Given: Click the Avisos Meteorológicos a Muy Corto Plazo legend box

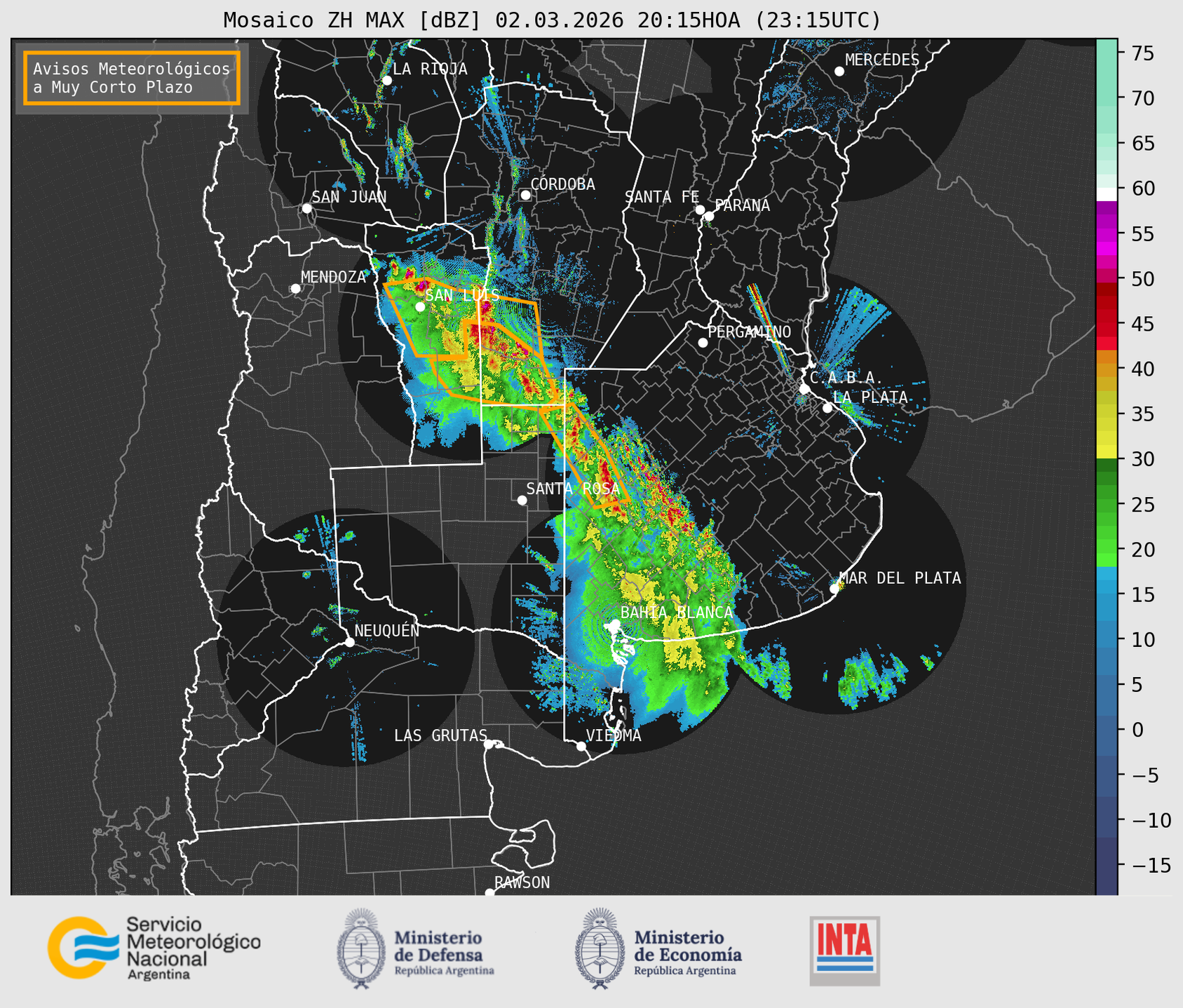Looking at the screenshot, I should [x=132, y=78].
